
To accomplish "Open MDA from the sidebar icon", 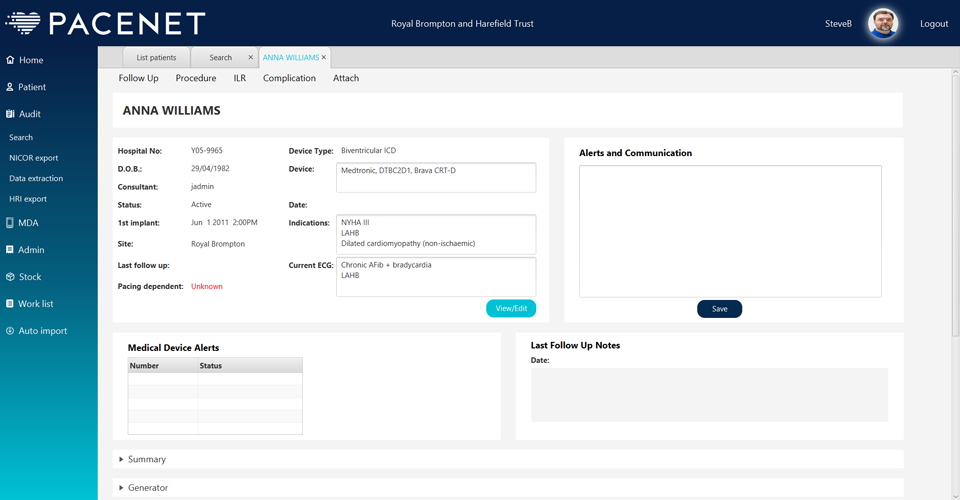I will 10,223.
